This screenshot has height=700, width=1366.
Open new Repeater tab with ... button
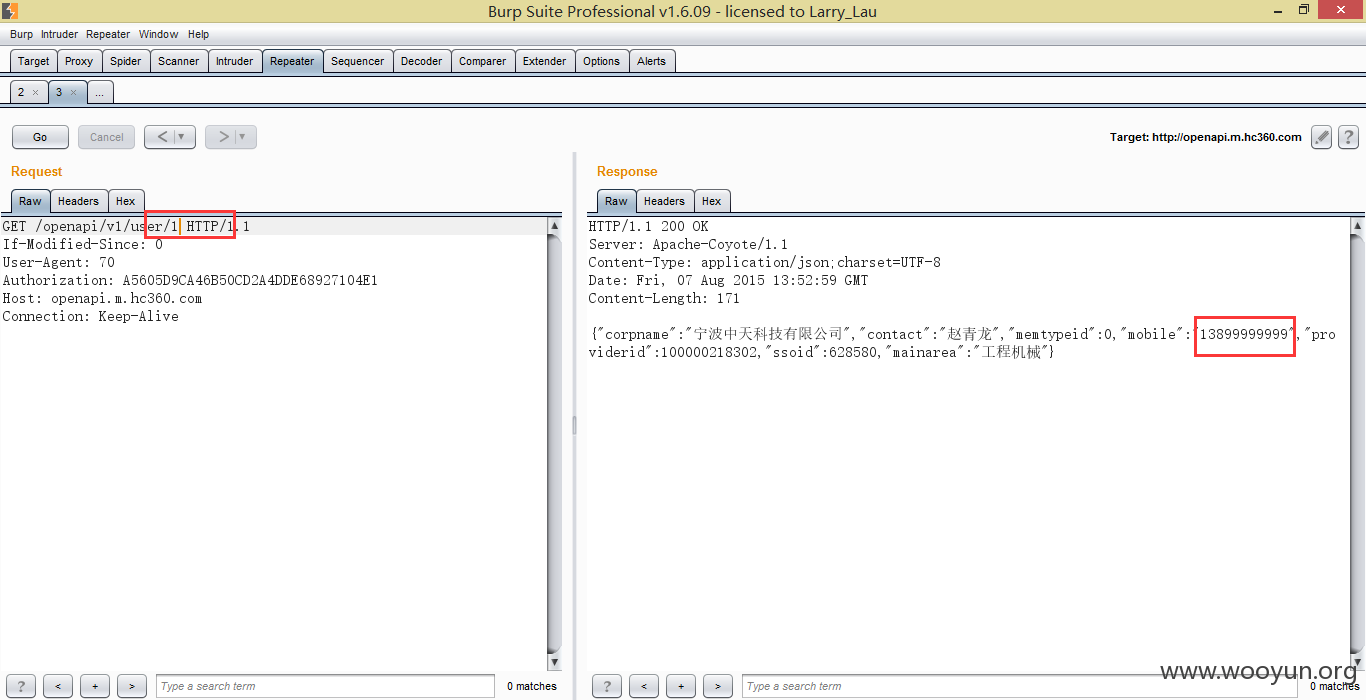[99, 92]
